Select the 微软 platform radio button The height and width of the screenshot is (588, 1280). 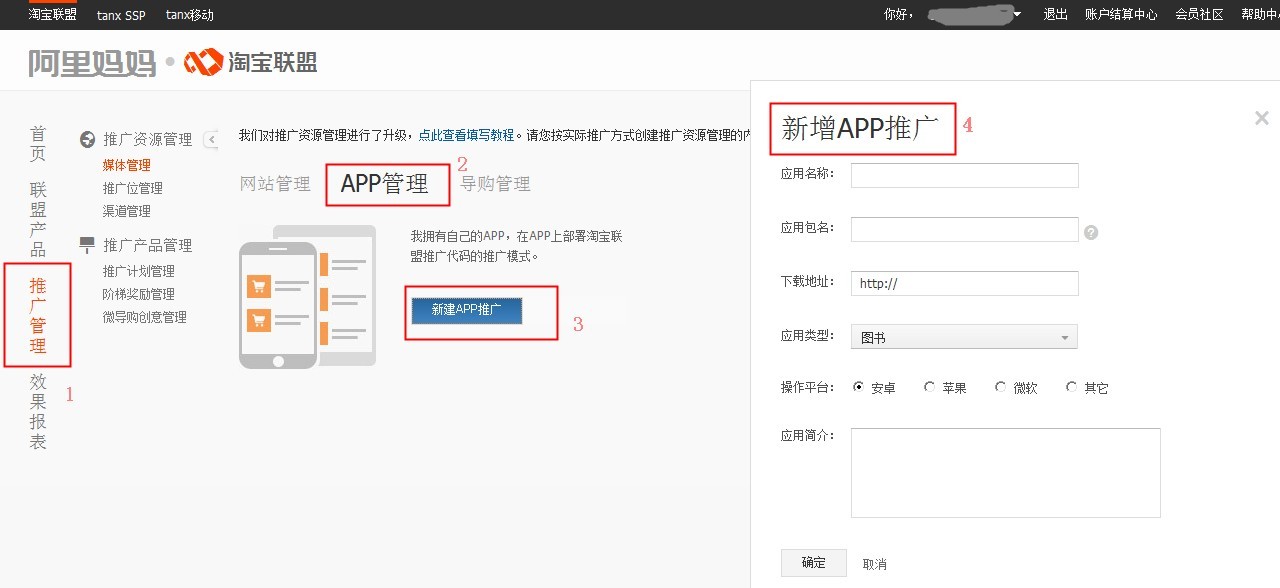(x=1000, y=387)
